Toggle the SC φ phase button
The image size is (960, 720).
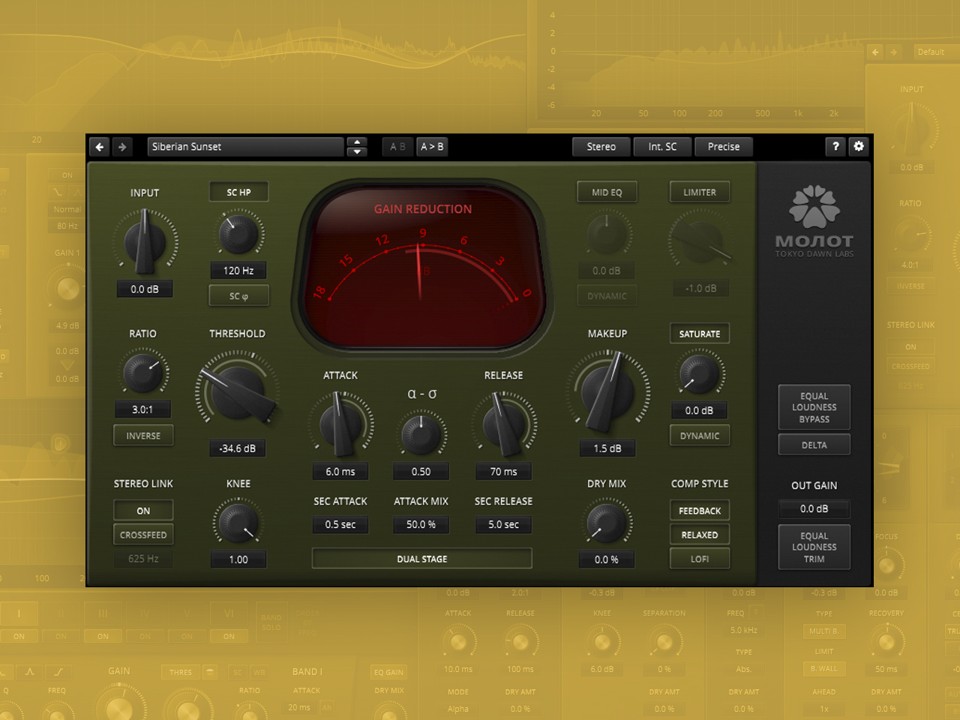(x=239, y=296)
